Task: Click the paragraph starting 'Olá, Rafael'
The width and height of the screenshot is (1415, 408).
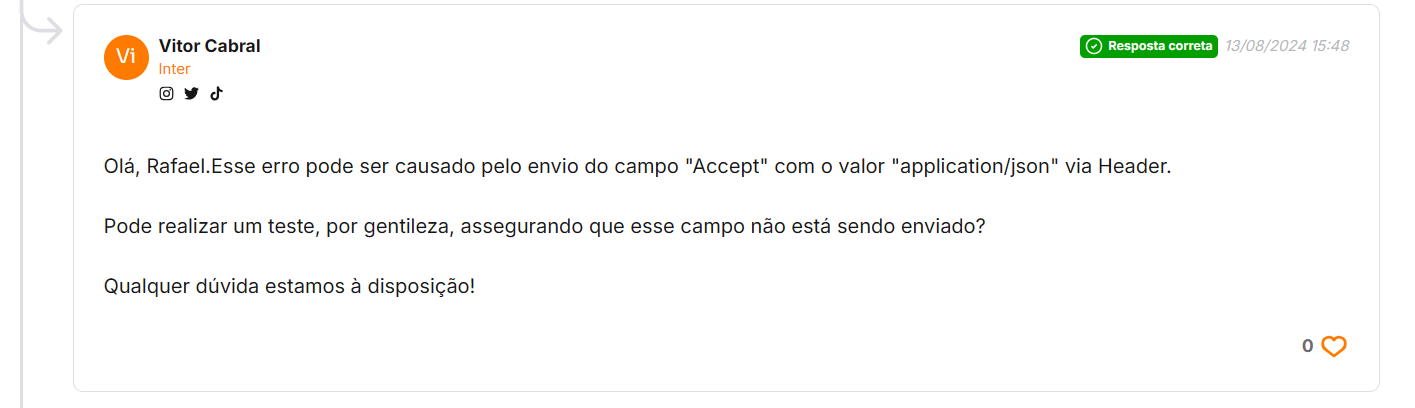Action: click(637, 167)
